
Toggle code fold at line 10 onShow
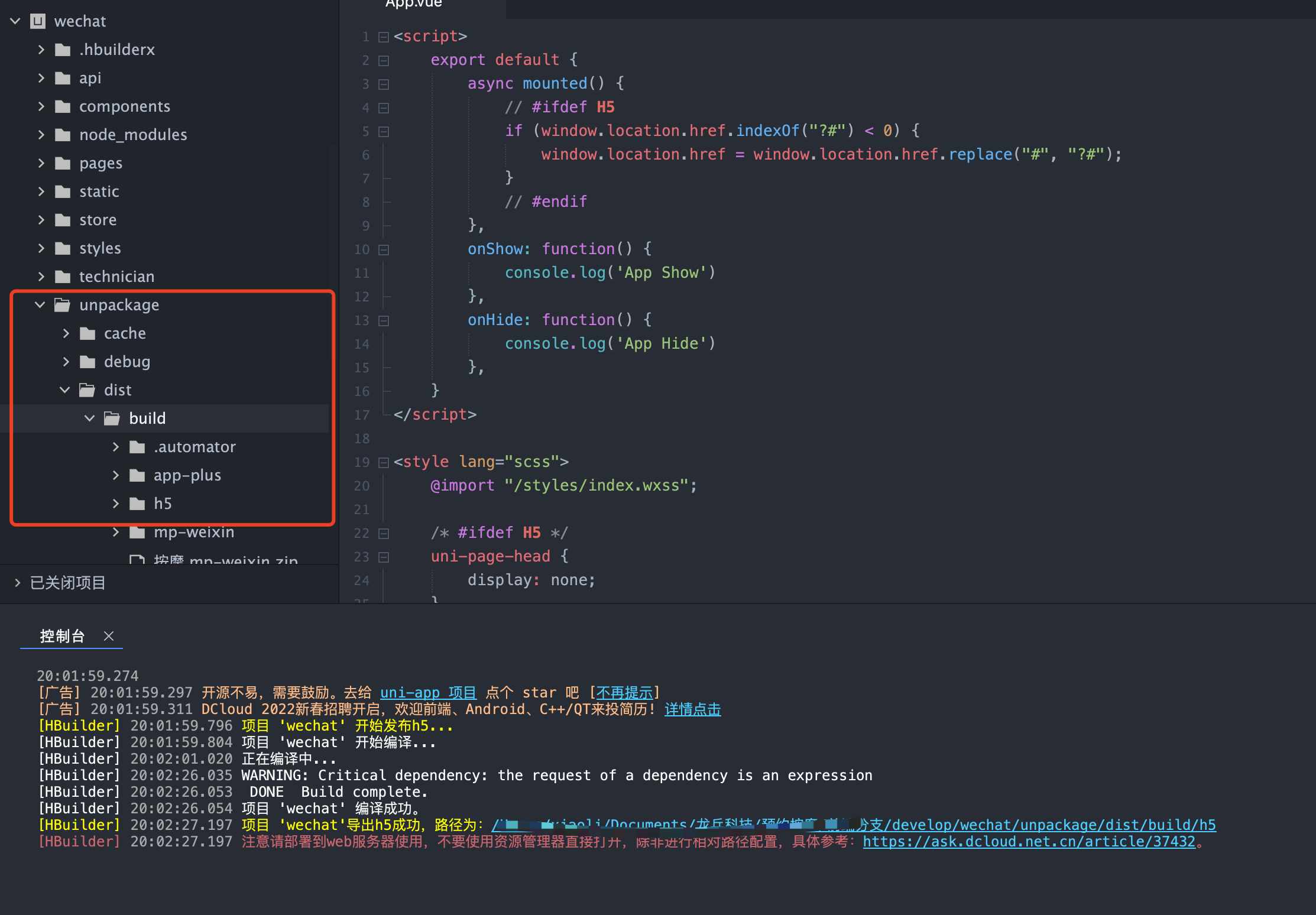pos(384,250)
